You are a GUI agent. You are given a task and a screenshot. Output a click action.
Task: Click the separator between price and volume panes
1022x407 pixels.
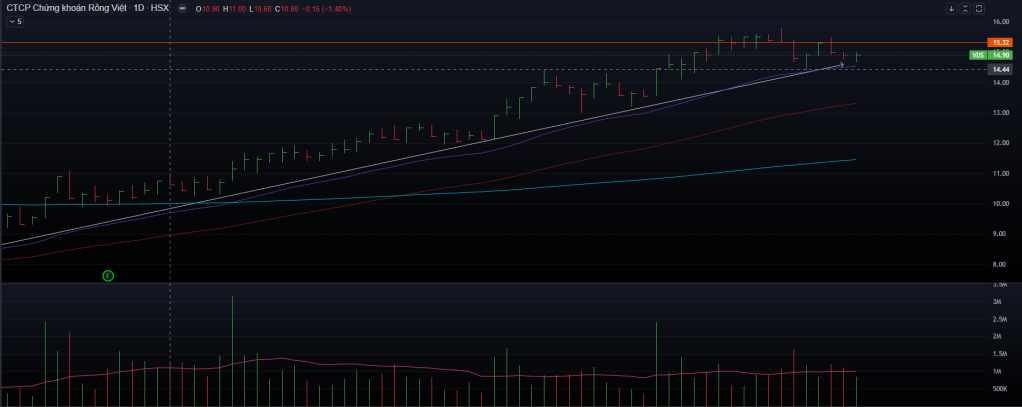point(500,283)
